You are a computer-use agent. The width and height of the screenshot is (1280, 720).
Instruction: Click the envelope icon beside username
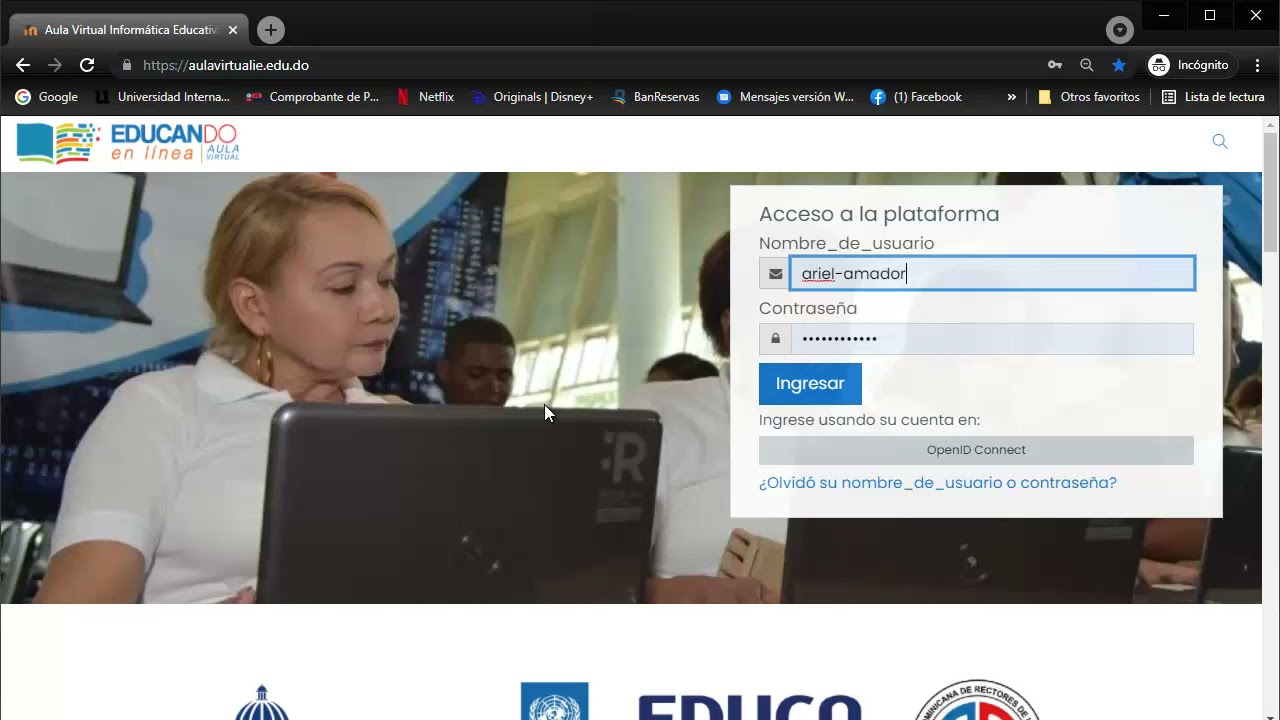775,273
